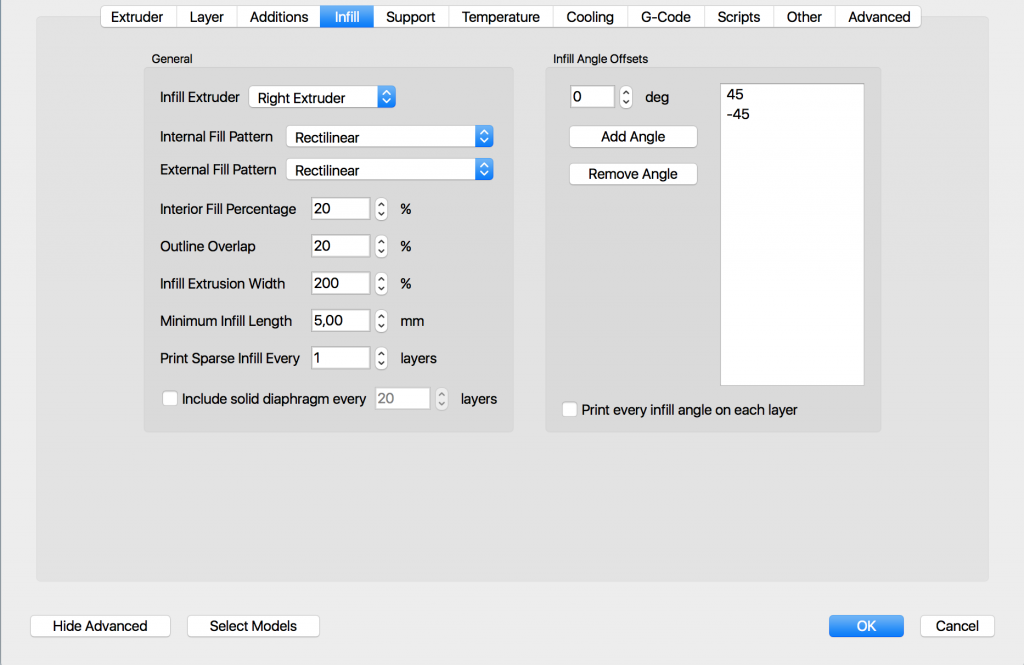Switch to the Other tab
1024x665 pixels.
point(805,17)
